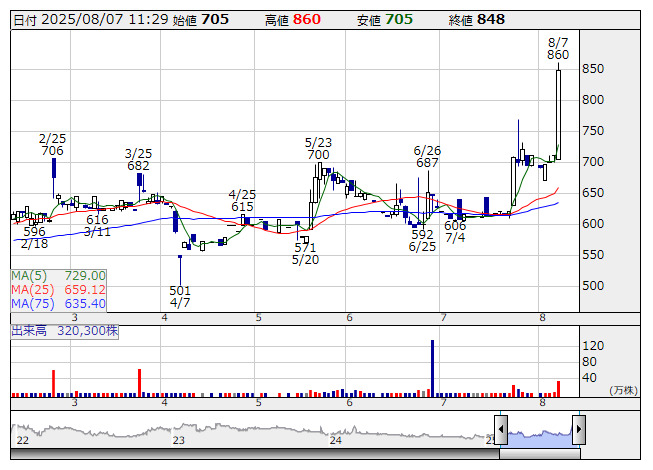The height and width of the screenshot is (470, 653).
Task: Click the right range slider handle arrow
Action: point(579,429)
